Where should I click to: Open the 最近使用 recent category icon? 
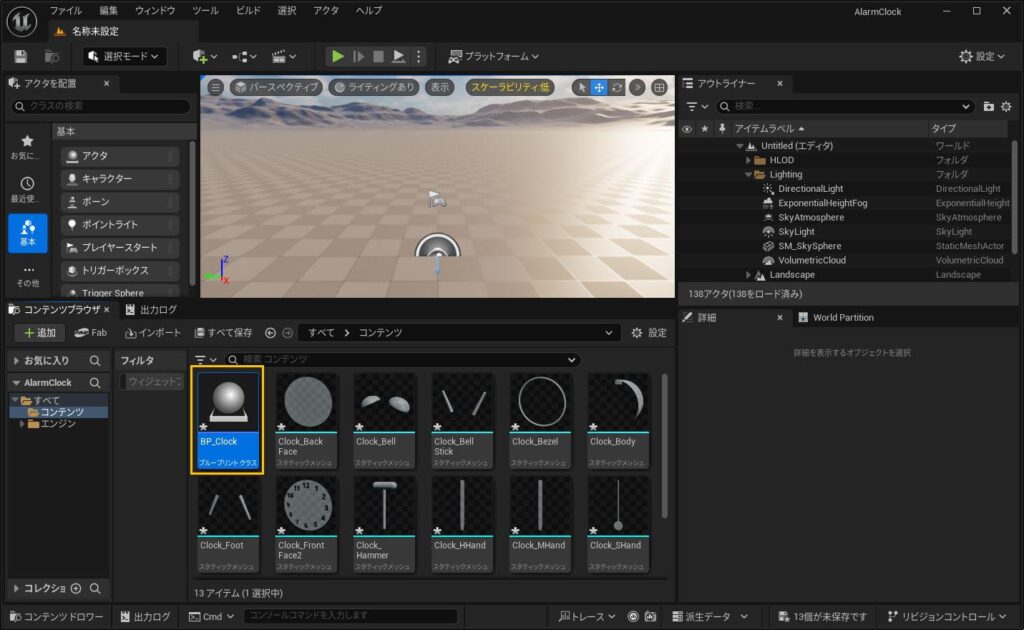(28, 188)
